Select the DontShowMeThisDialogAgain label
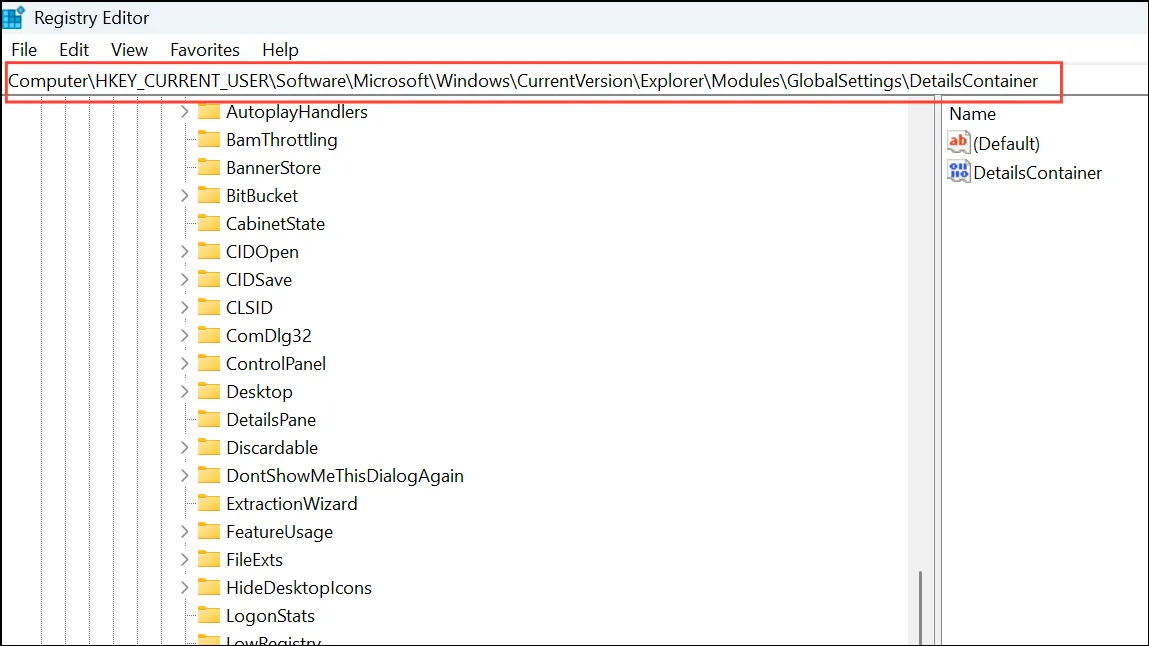Screen dimensions: 1149x646 click(345, 476)
